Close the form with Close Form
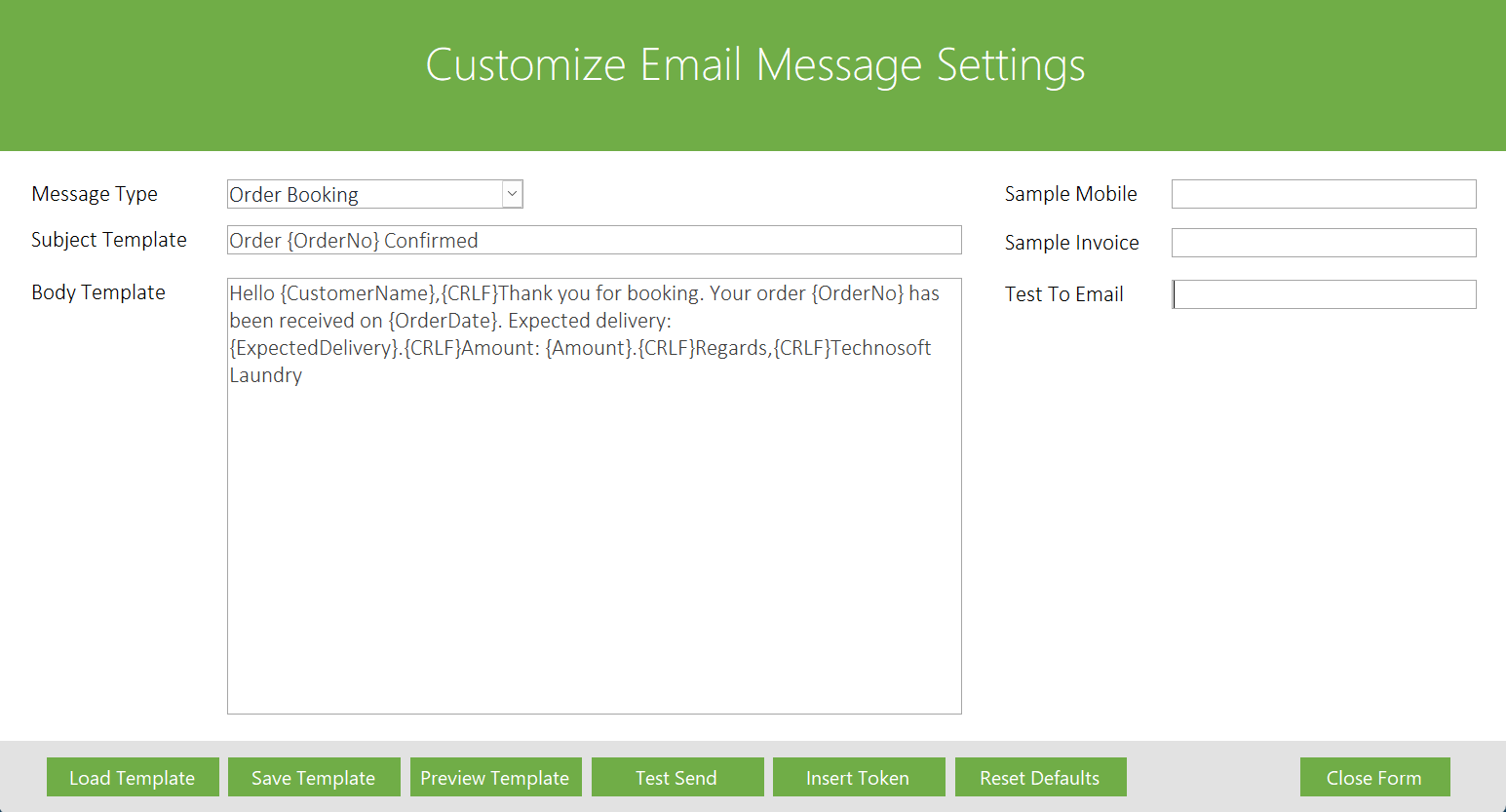The width and height of the screenshot is (1506, 812). tap(1374, 777)
